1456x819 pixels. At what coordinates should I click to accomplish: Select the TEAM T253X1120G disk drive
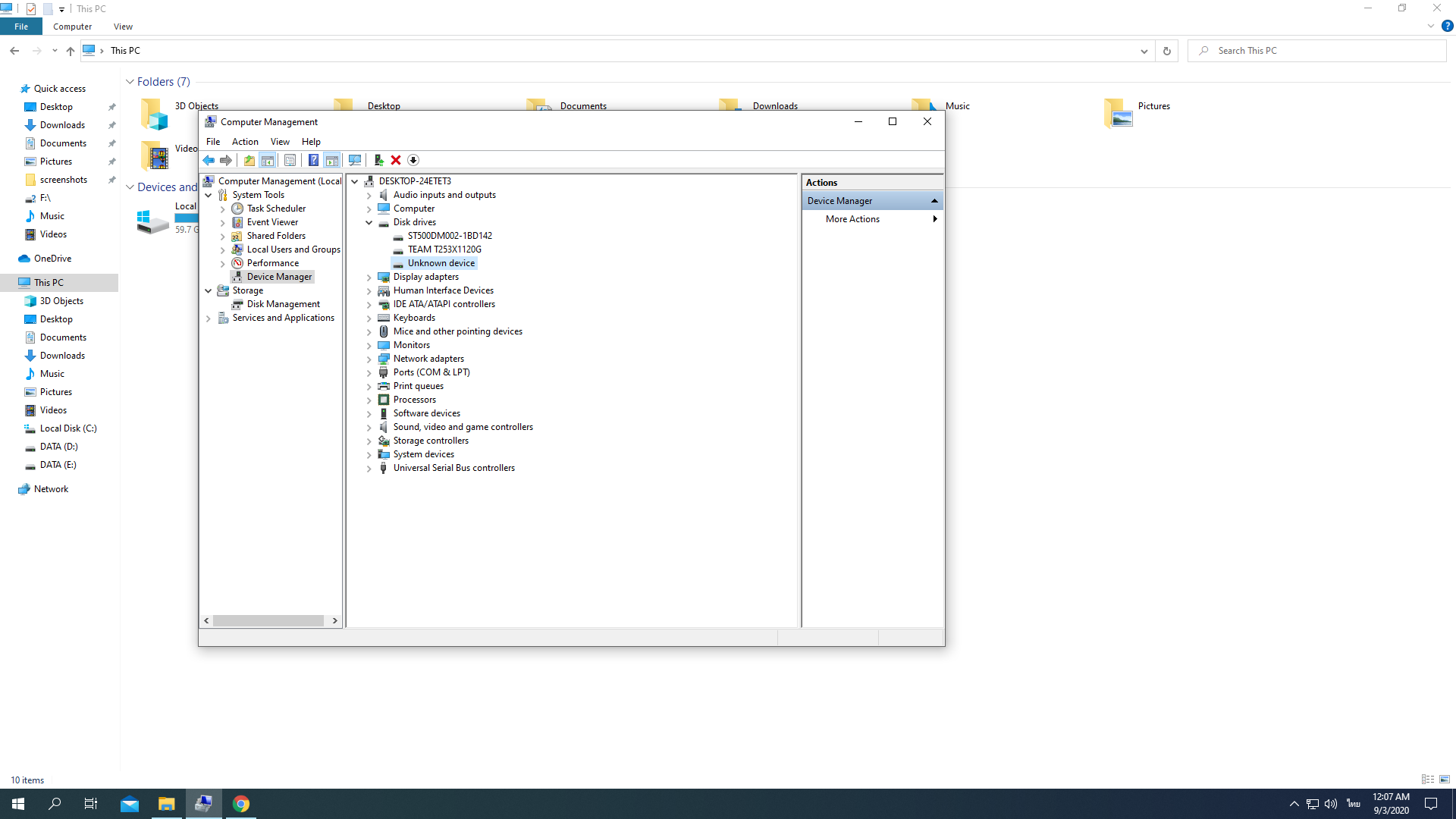[444, 249]
